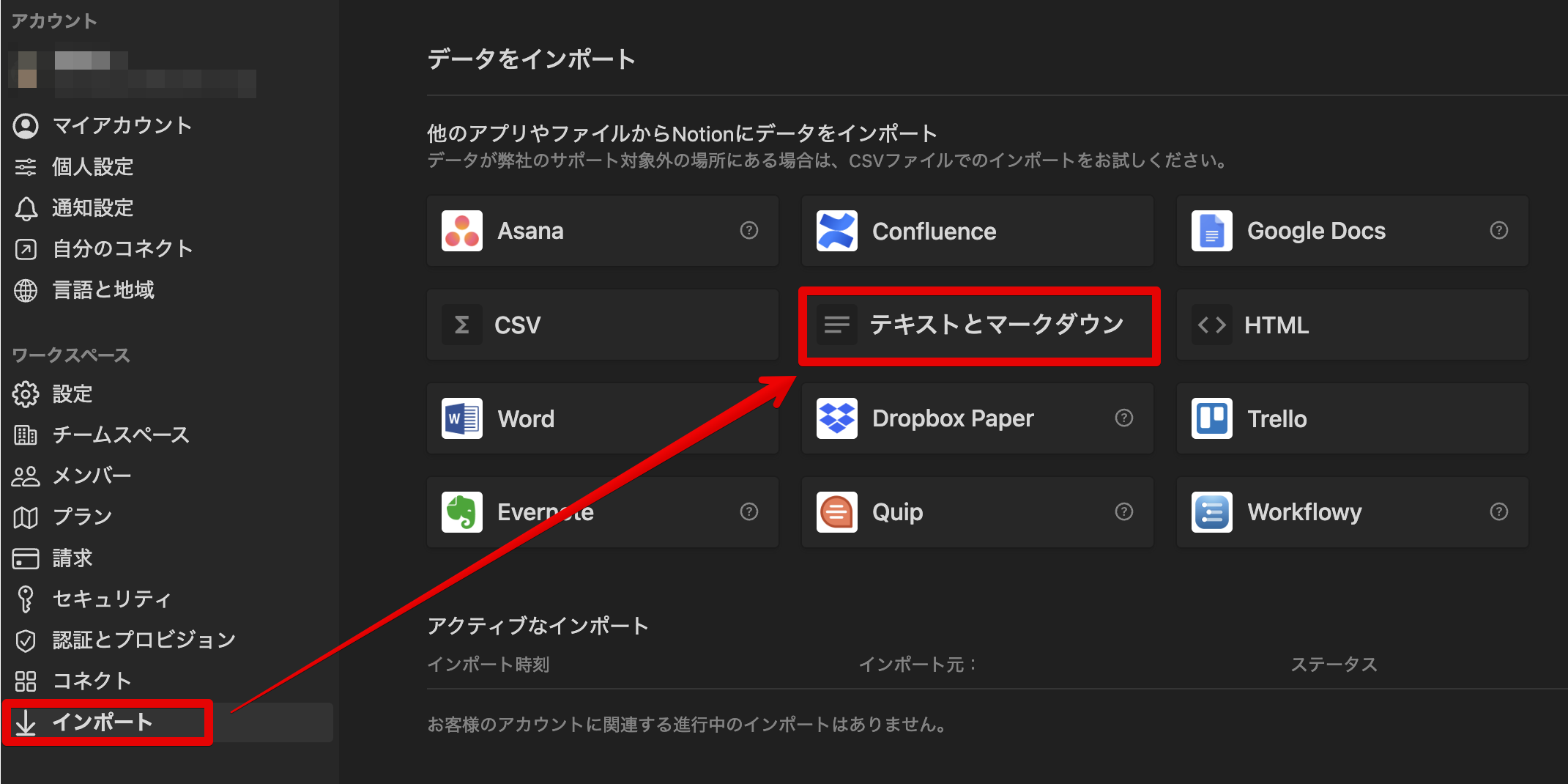The height and width of the screenshot is (784, 1568).
Task: Click the Confluence logo icon
Action: (836, 231)
